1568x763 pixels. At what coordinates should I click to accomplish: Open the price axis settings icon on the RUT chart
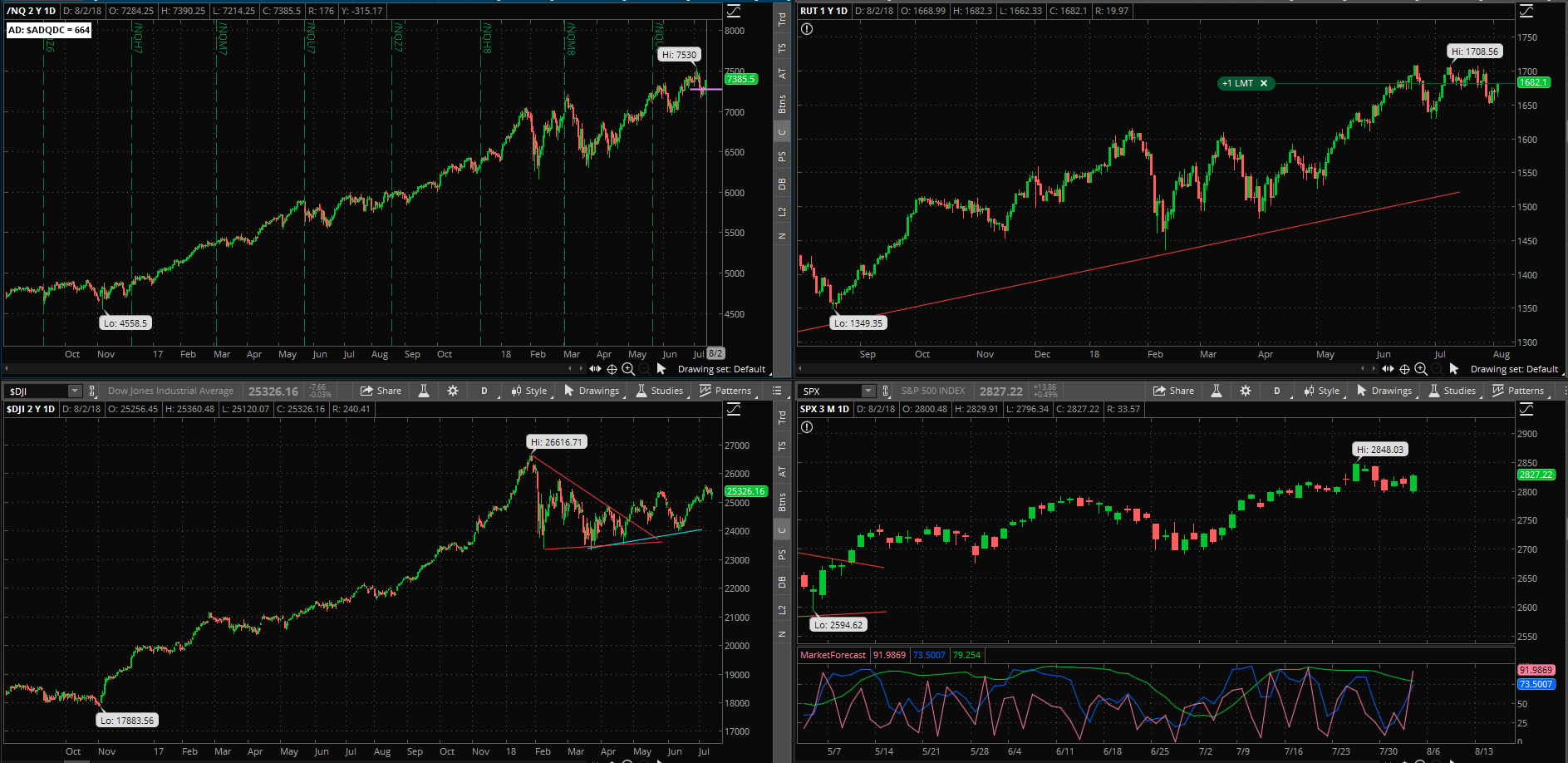pos(1526,11)
